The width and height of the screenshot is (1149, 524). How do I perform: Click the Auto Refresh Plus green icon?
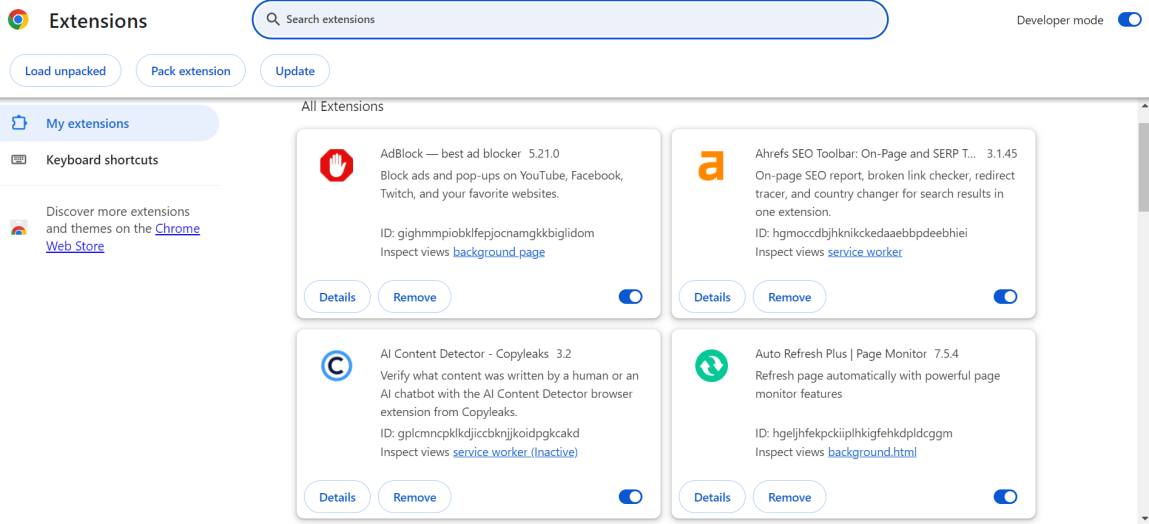click(711, 366)
